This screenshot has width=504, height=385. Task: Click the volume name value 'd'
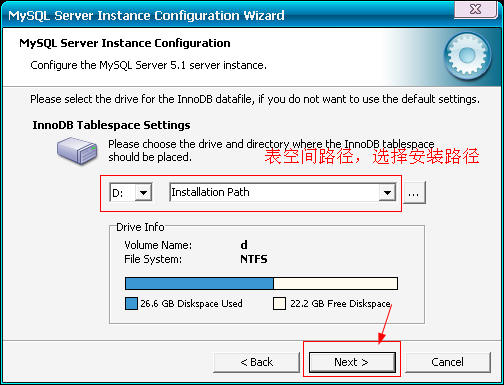tap(244, 245)
